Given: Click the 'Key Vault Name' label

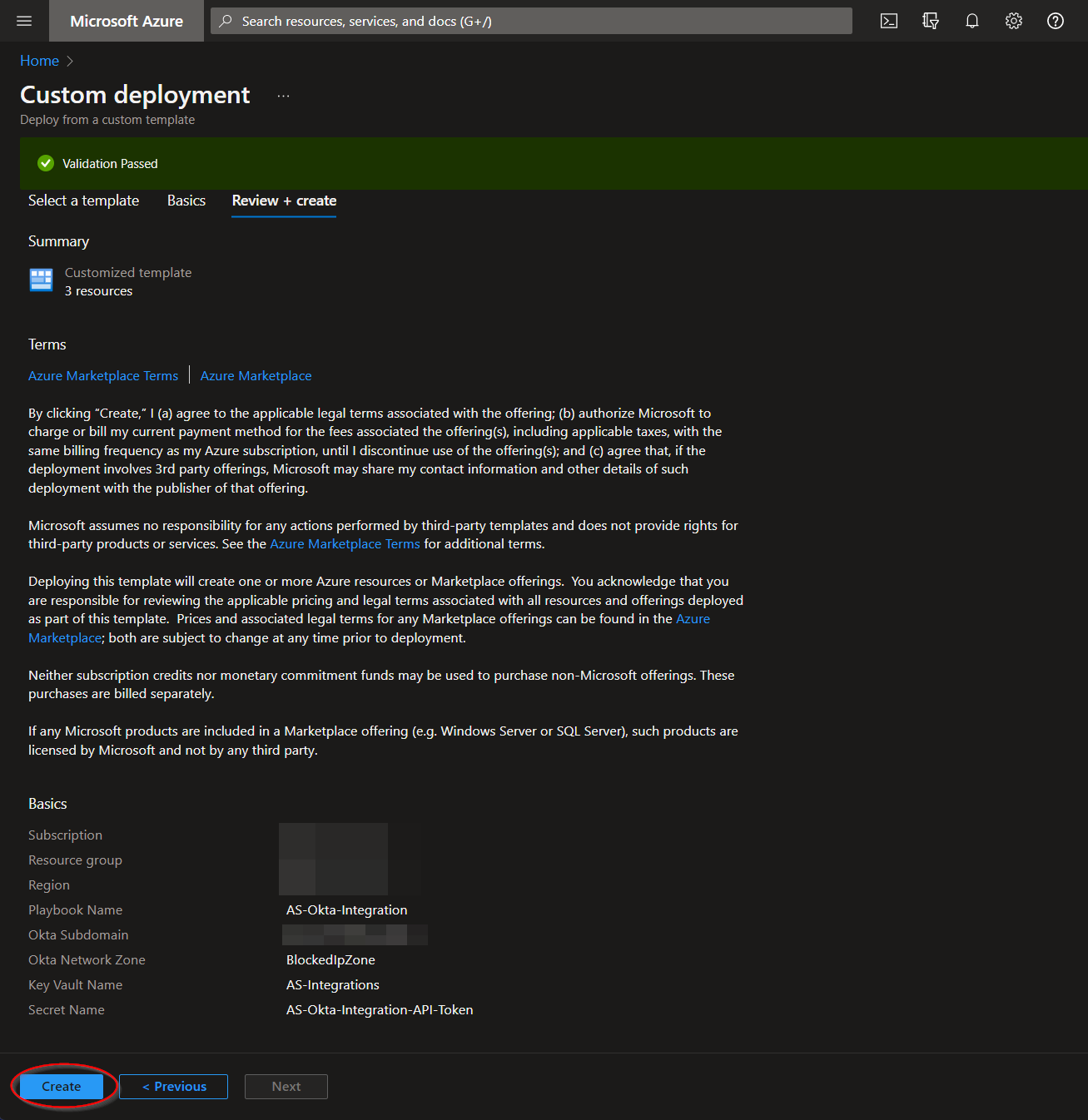Looking at the screenshot, I should (75, 985).
